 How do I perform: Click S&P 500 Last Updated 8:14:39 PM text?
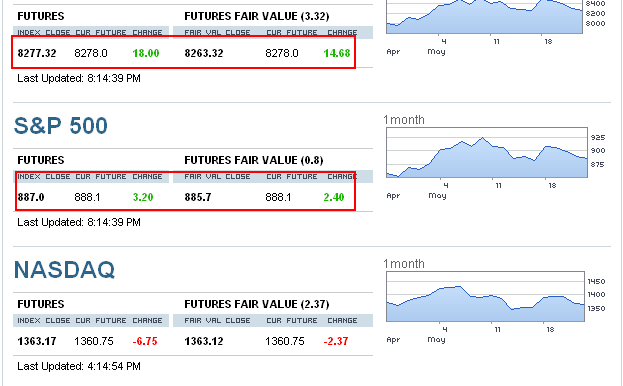pyautogui.click(x=79, y=222)
